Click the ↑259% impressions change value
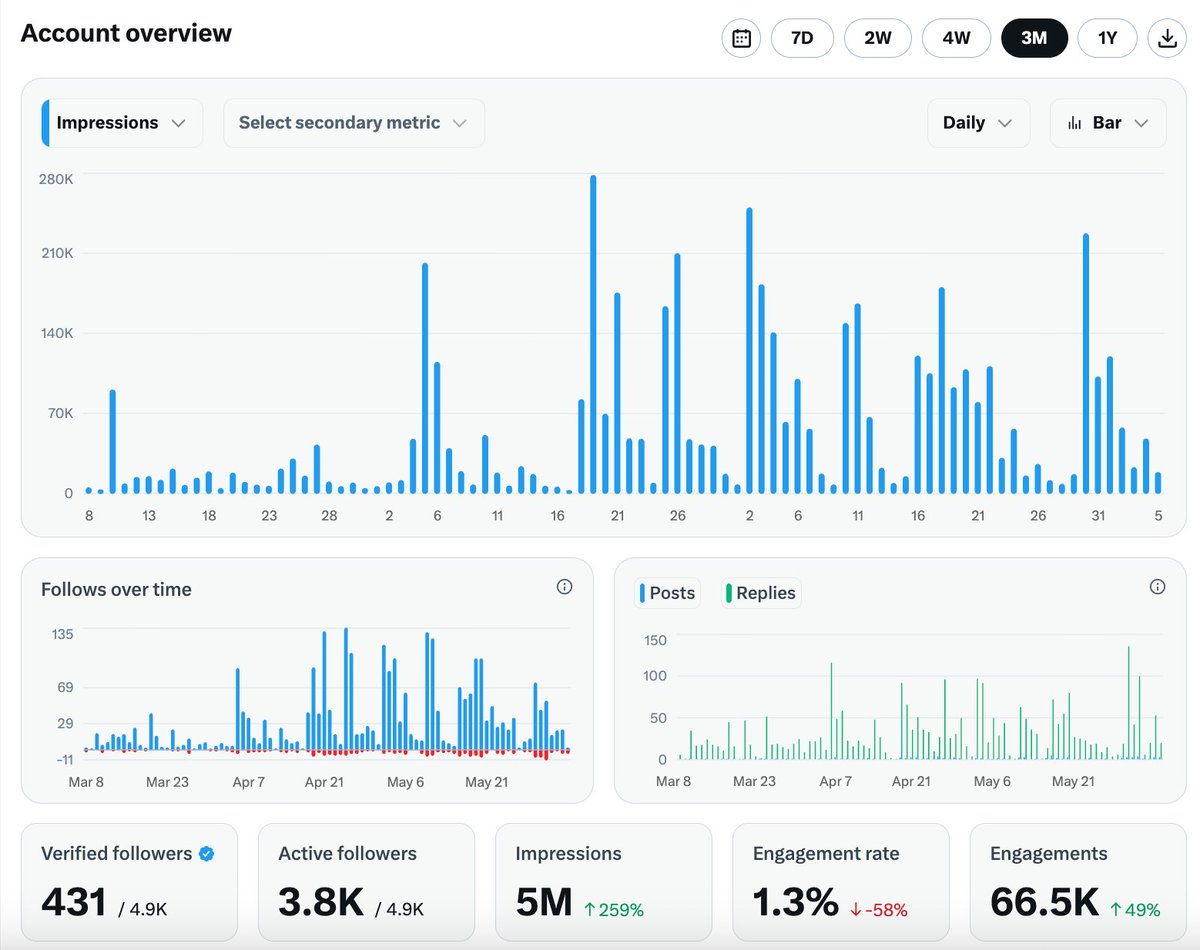Image resolution: width=1200 pixels, height=950 pixels. [x=614, y=910]
